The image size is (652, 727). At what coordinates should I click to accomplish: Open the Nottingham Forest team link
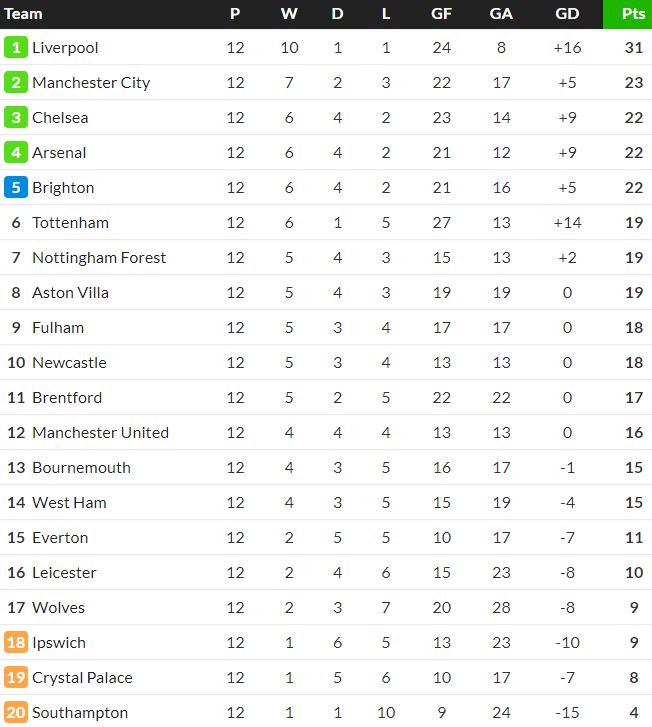pyautogui.click(x=99, y=257)
